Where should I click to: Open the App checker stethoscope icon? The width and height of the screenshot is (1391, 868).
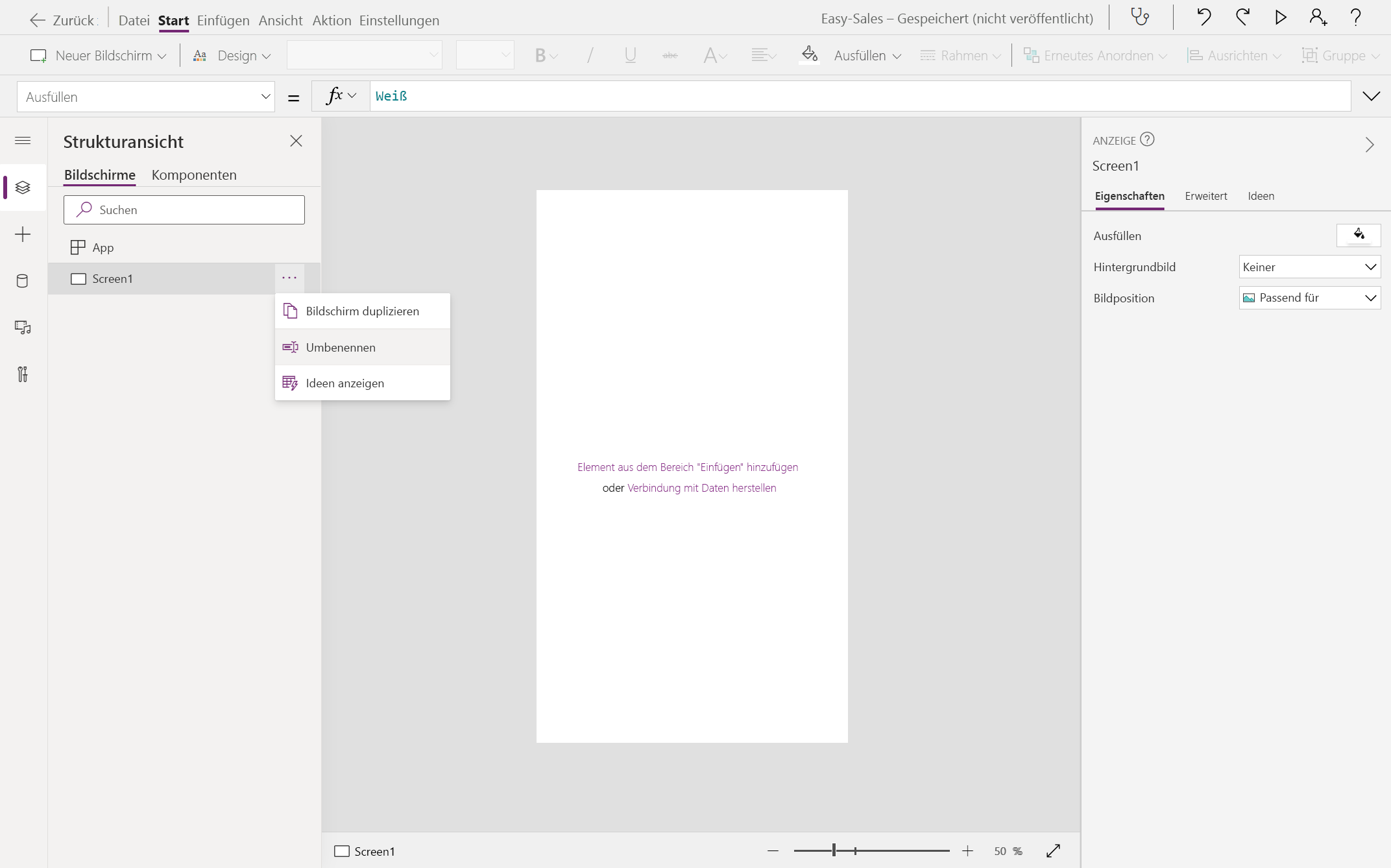tap(1140, 18)
